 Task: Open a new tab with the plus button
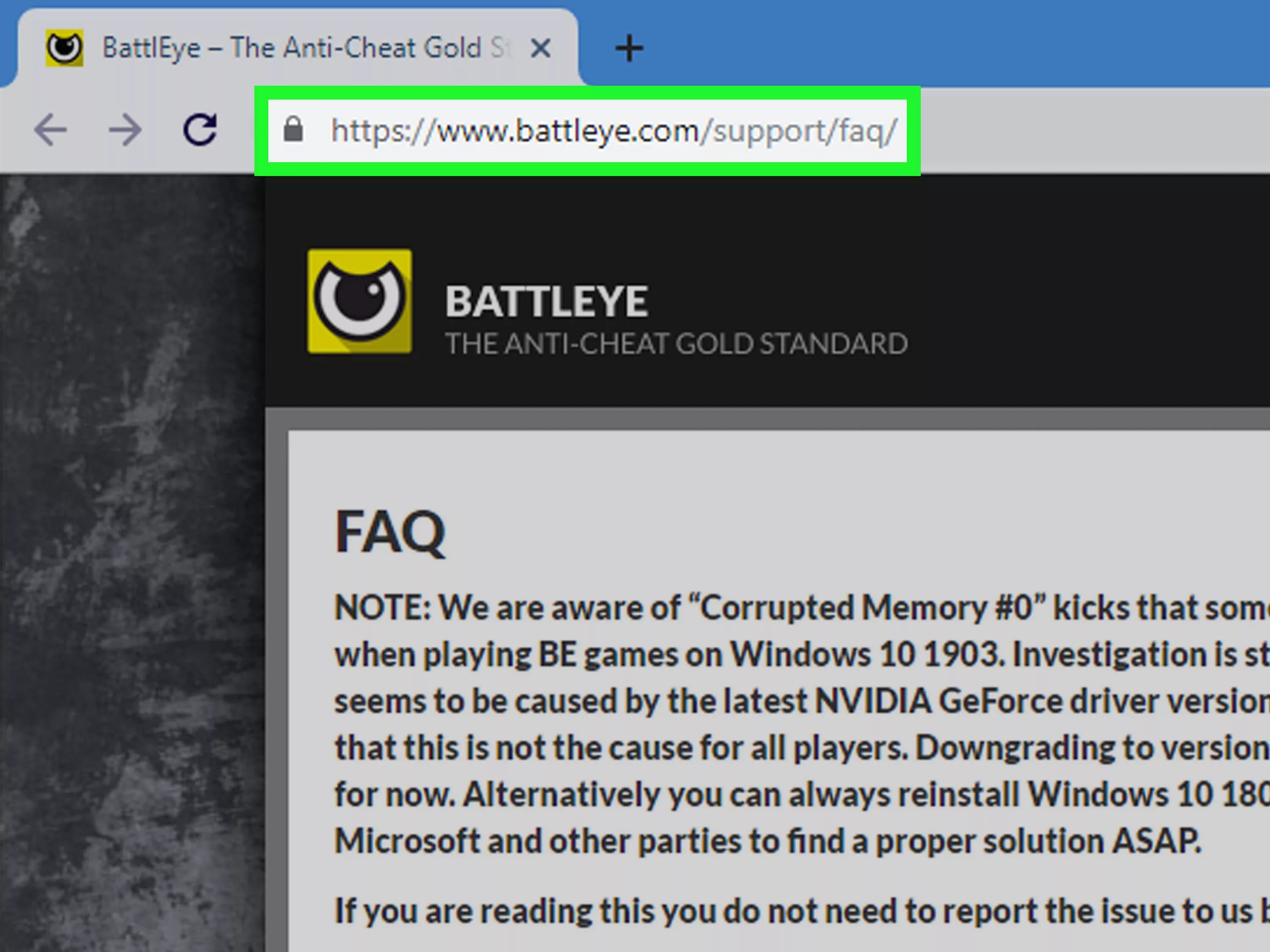[x=629, y=48]
